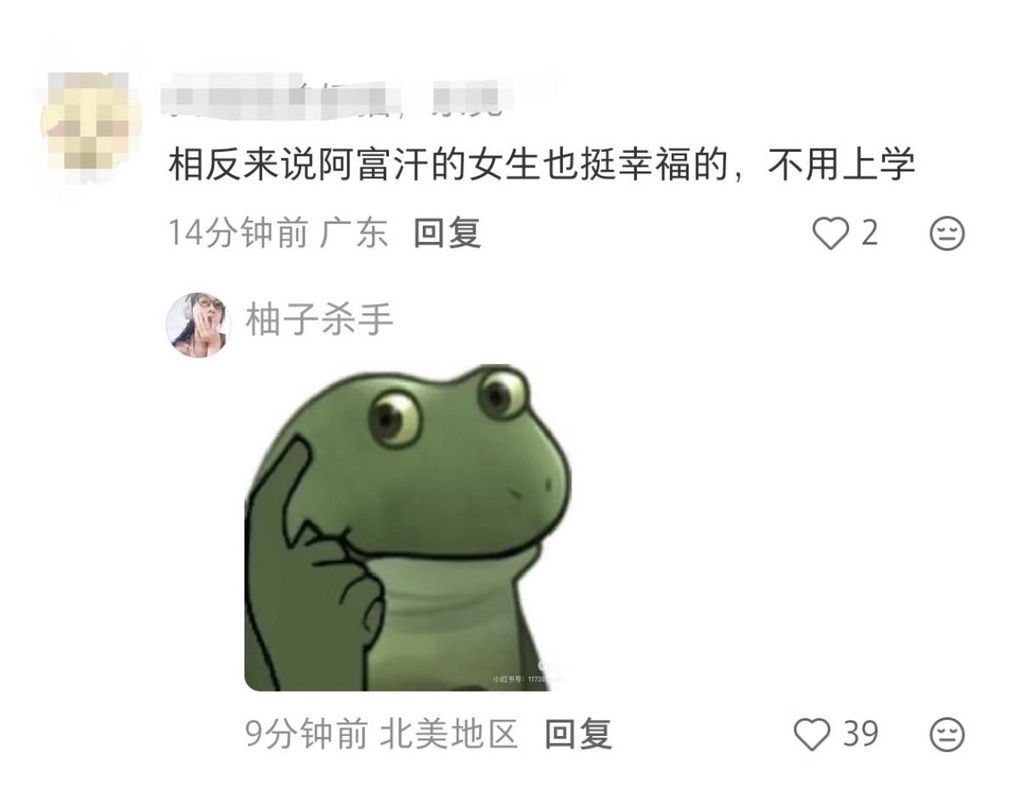Click the words 不用上学 in the comment
This screenshot has width=1024, height=787.
[841, 165]
